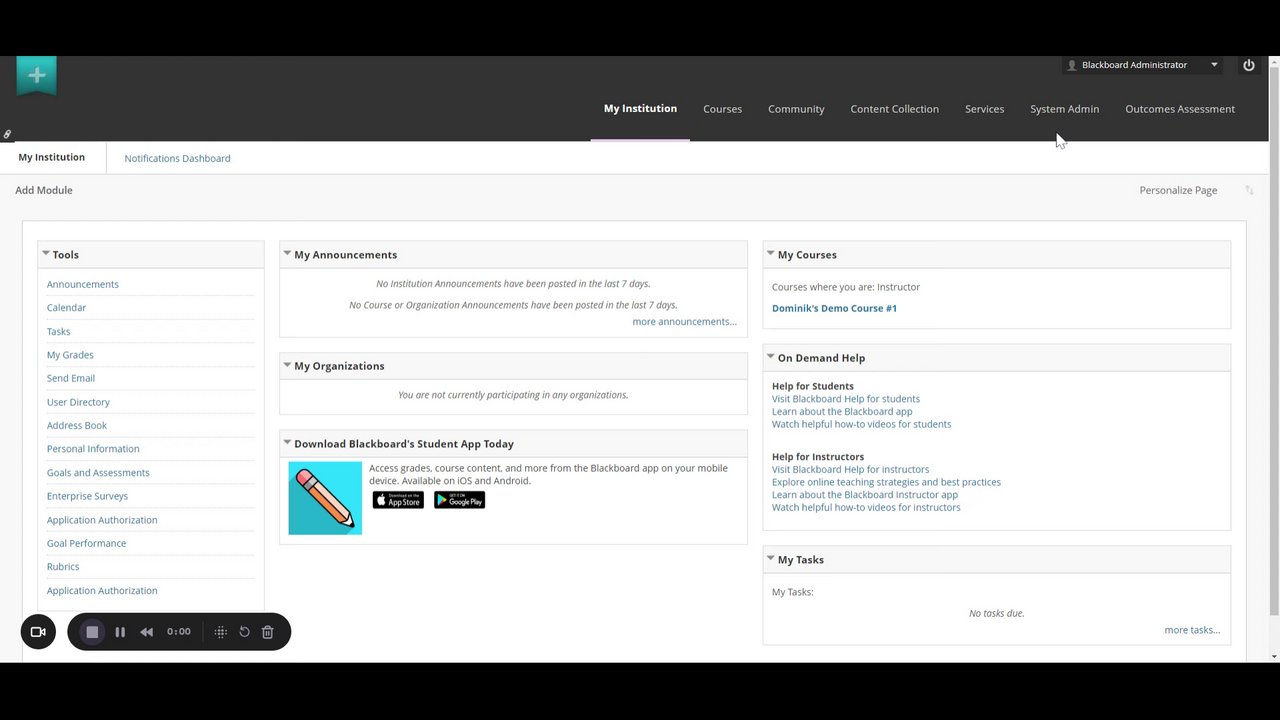This screenshot has height=720, width=1280.
Task: Click the Google Play download badge
Action: pyautogui.click(x=459, y=500)
